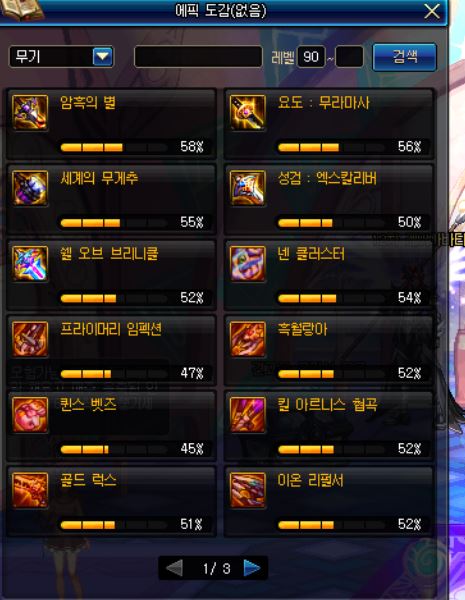
Task: Select the 킬 아르니스 협곡 icon
Action: [x=248, y=414]
